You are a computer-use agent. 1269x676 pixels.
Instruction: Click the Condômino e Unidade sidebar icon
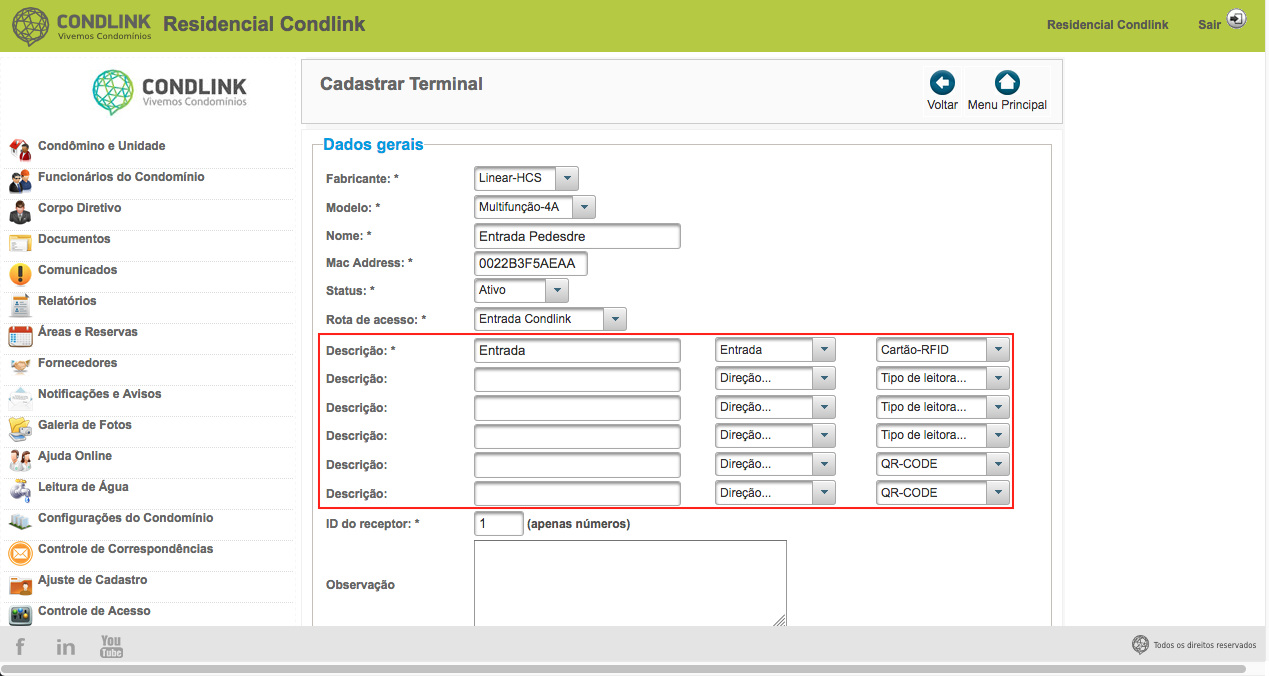click(x=20, y=150)
